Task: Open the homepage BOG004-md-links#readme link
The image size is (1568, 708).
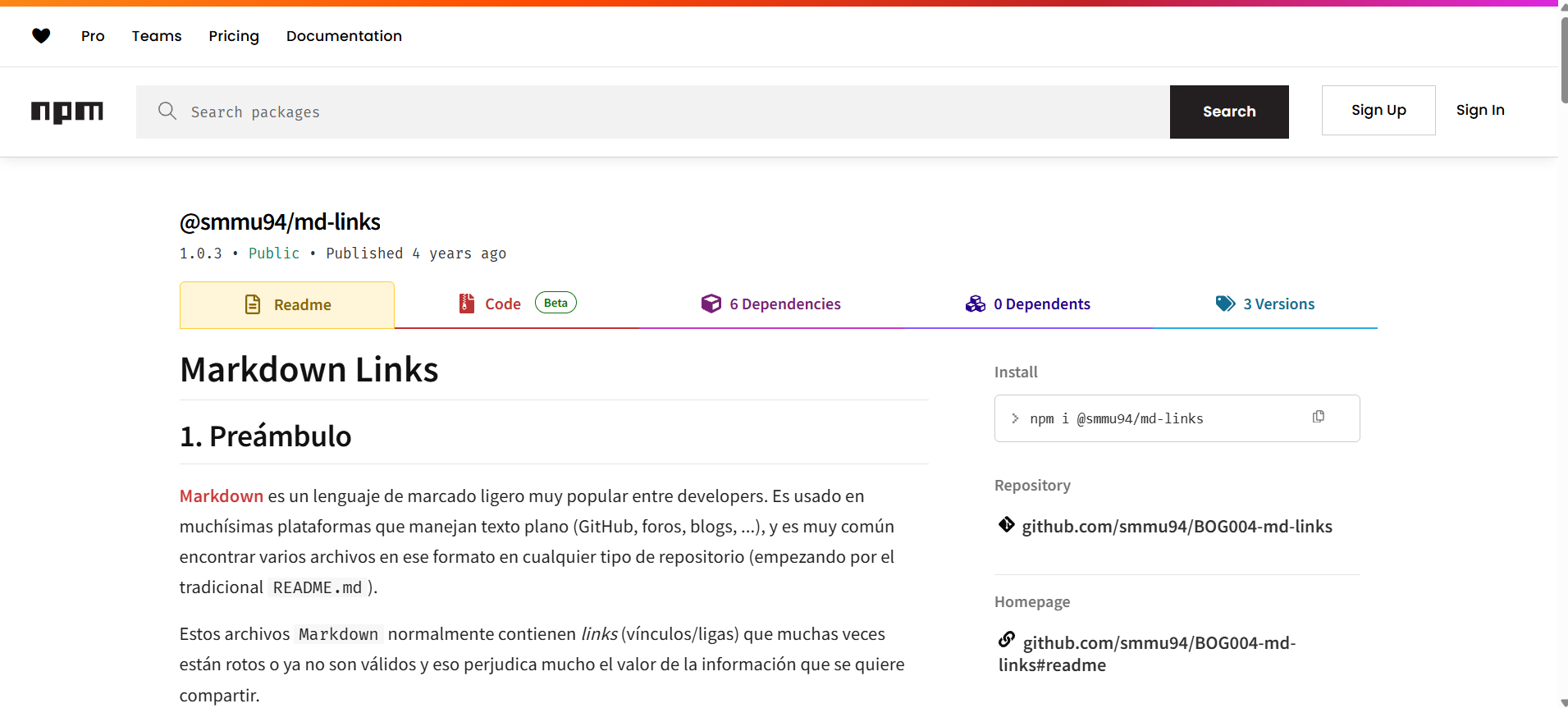Action: 1147,654
